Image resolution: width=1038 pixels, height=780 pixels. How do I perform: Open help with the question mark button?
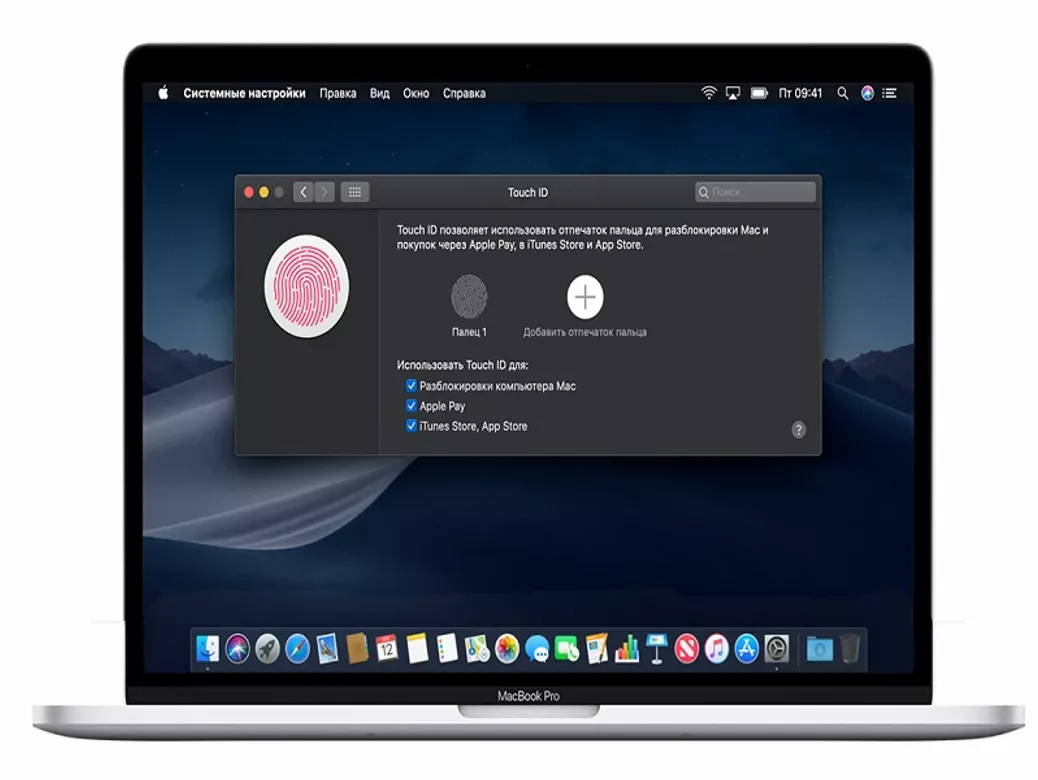point(798,430)
